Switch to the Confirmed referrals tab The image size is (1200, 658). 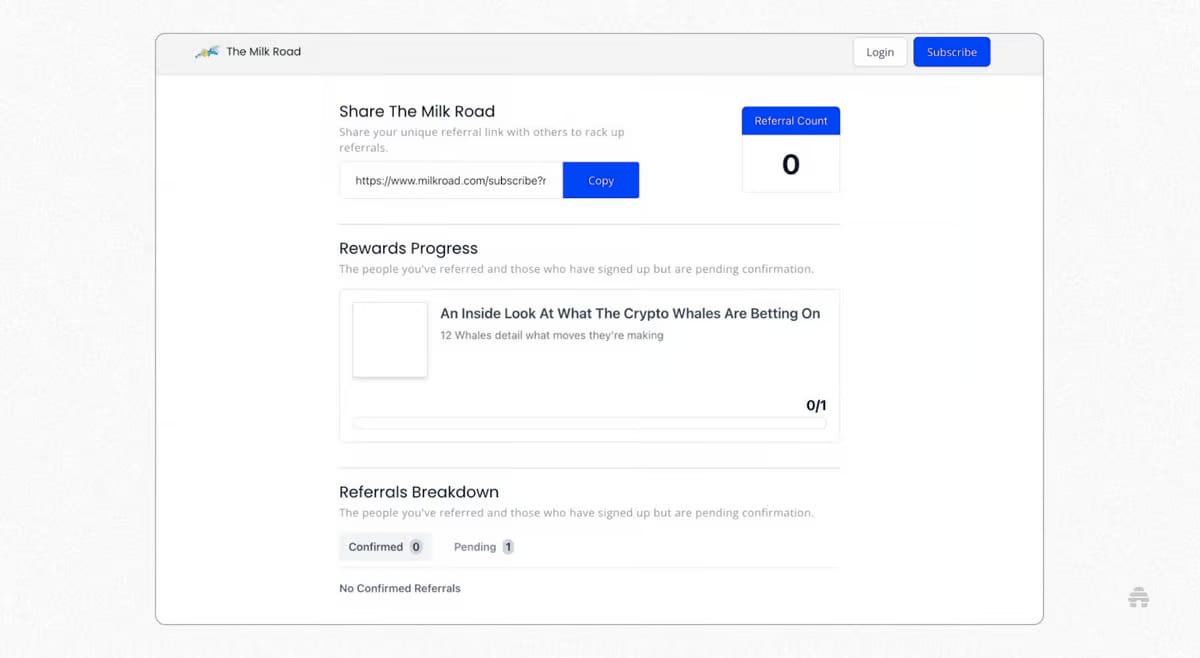pos(384,546)
